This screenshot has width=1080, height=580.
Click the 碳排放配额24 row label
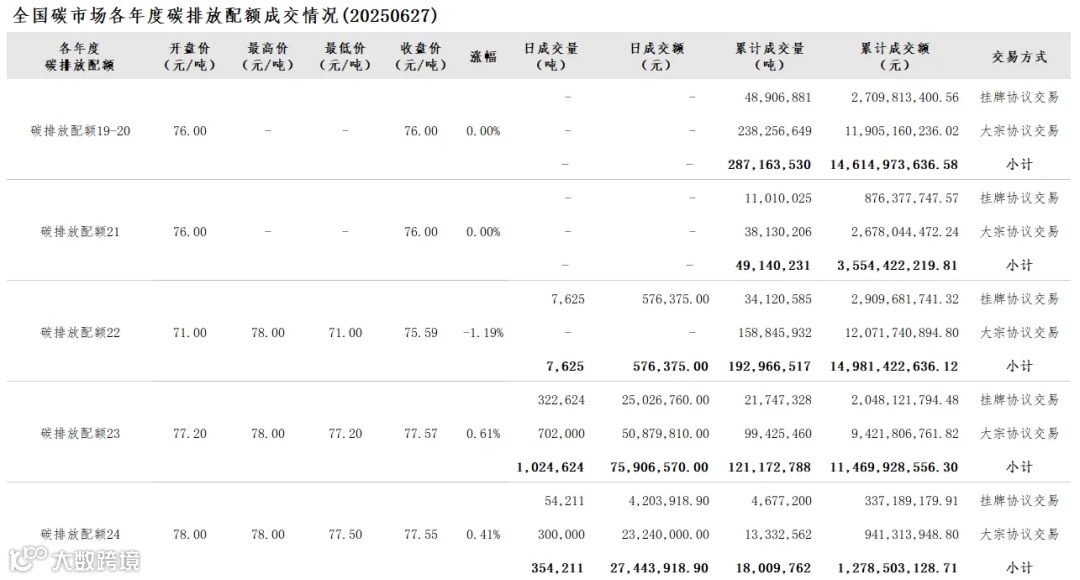coord(80,535)
